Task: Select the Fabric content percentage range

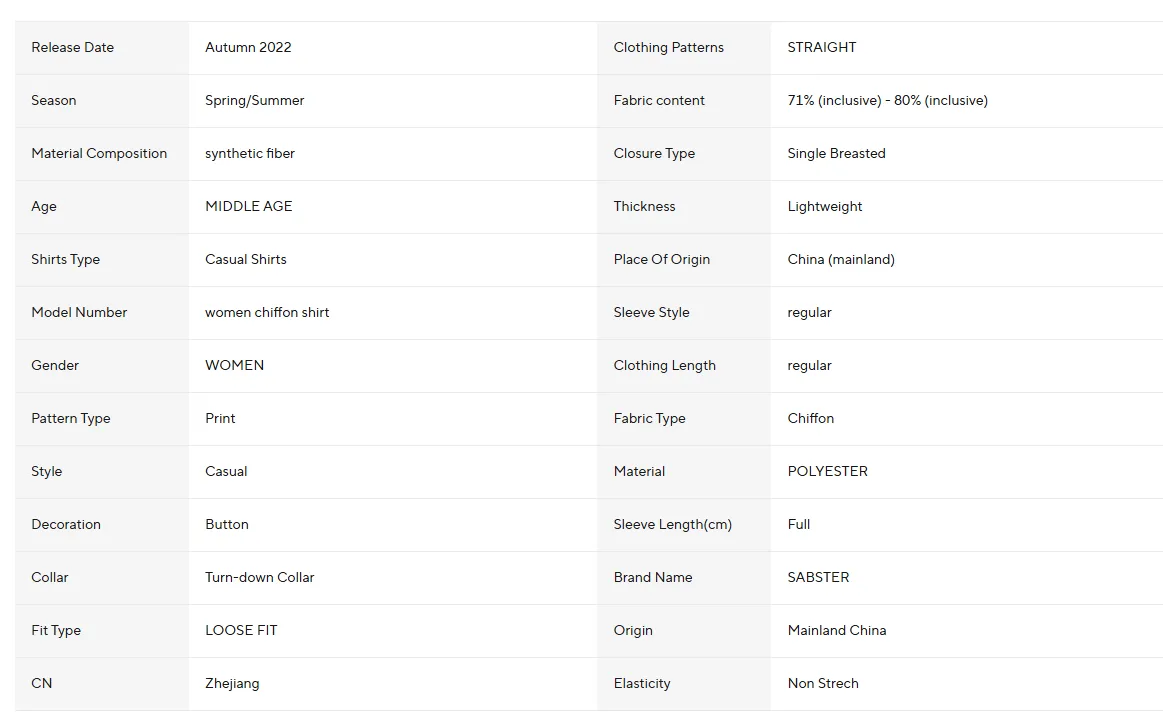Action: tap(888, 100)
